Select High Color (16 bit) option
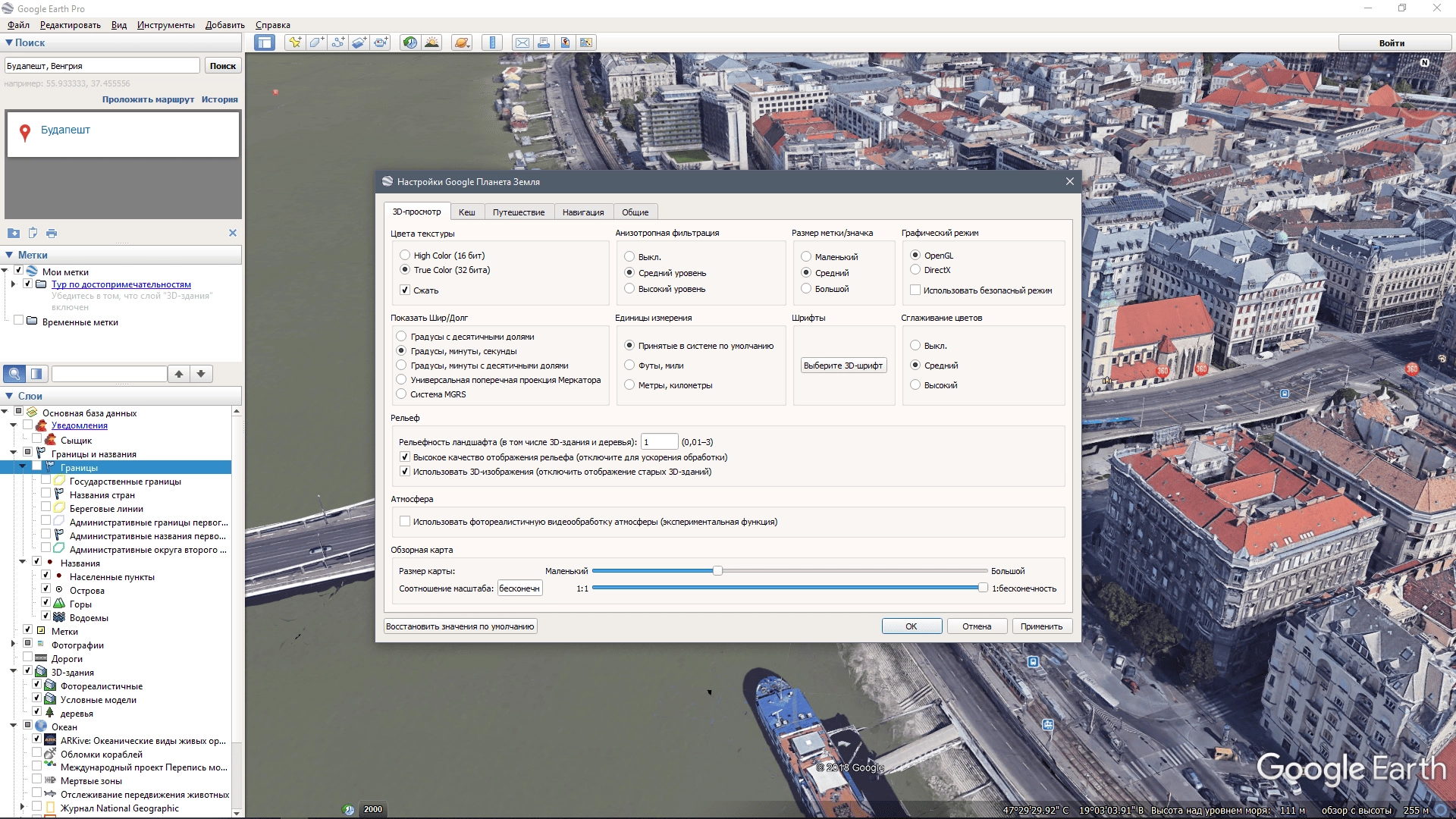The height and width of the screenshot is (819, 1456). pyautogui.click(x=405, y=256)
